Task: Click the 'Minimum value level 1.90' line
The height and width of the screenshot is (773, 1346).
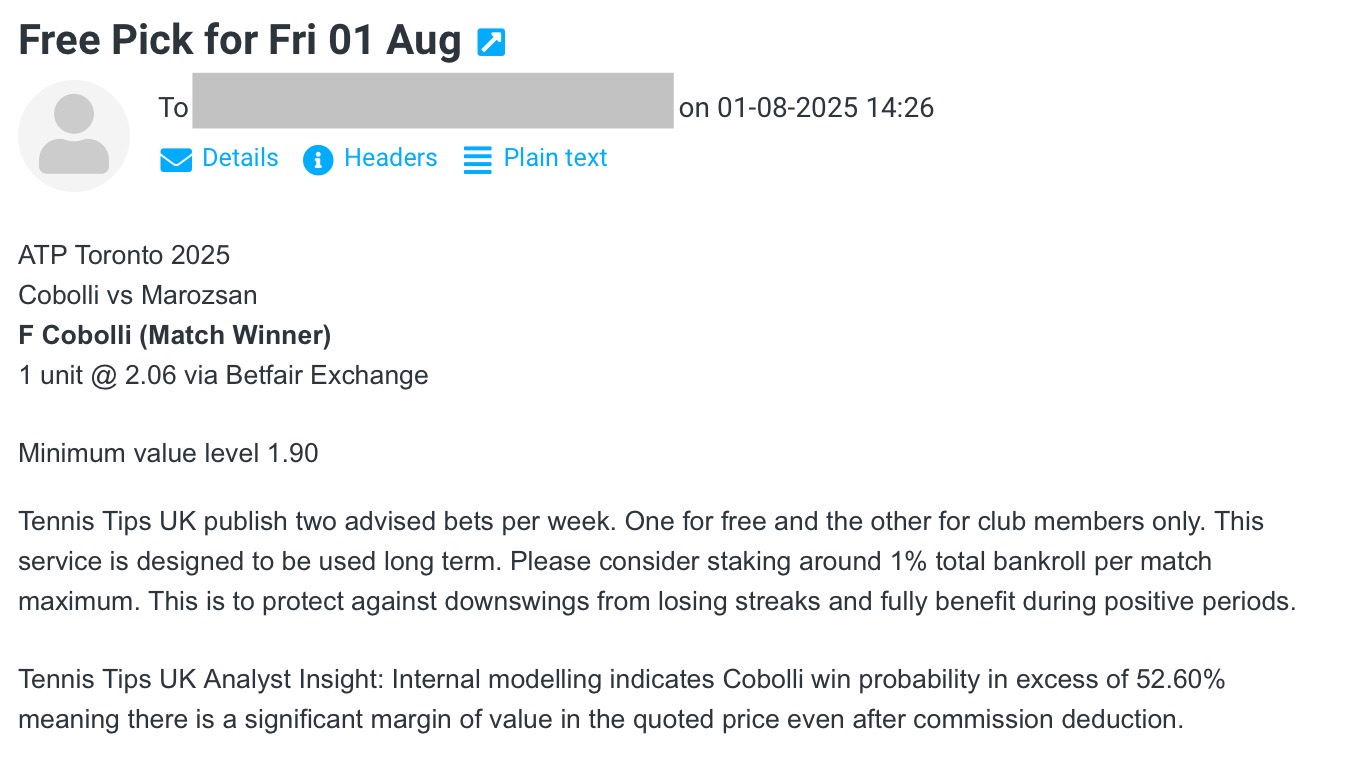Action: pyautogui.click(x=168, y=453)
